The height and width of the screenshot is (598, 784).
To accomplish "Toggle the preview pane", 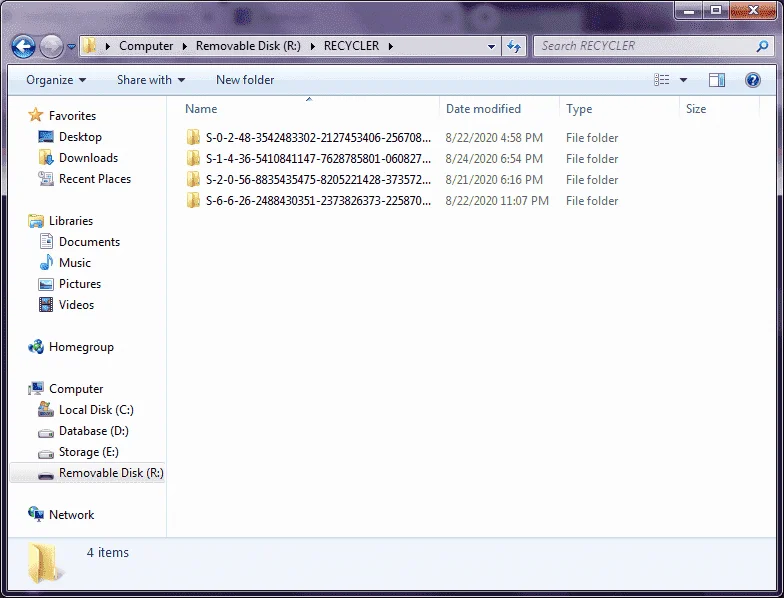I will 716,80.
